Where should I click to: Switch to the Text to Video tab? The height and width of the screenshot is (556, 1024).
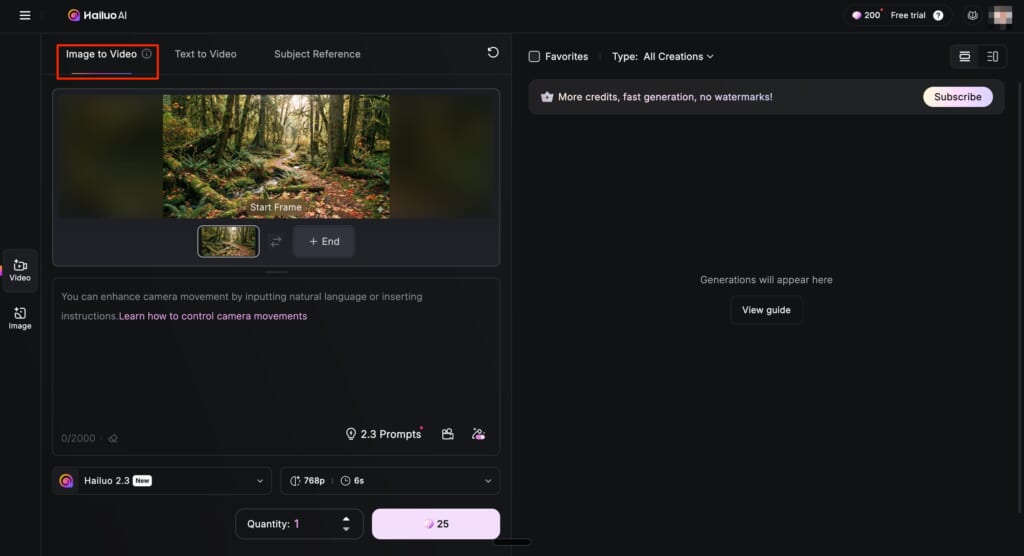(x=205, y=54)
